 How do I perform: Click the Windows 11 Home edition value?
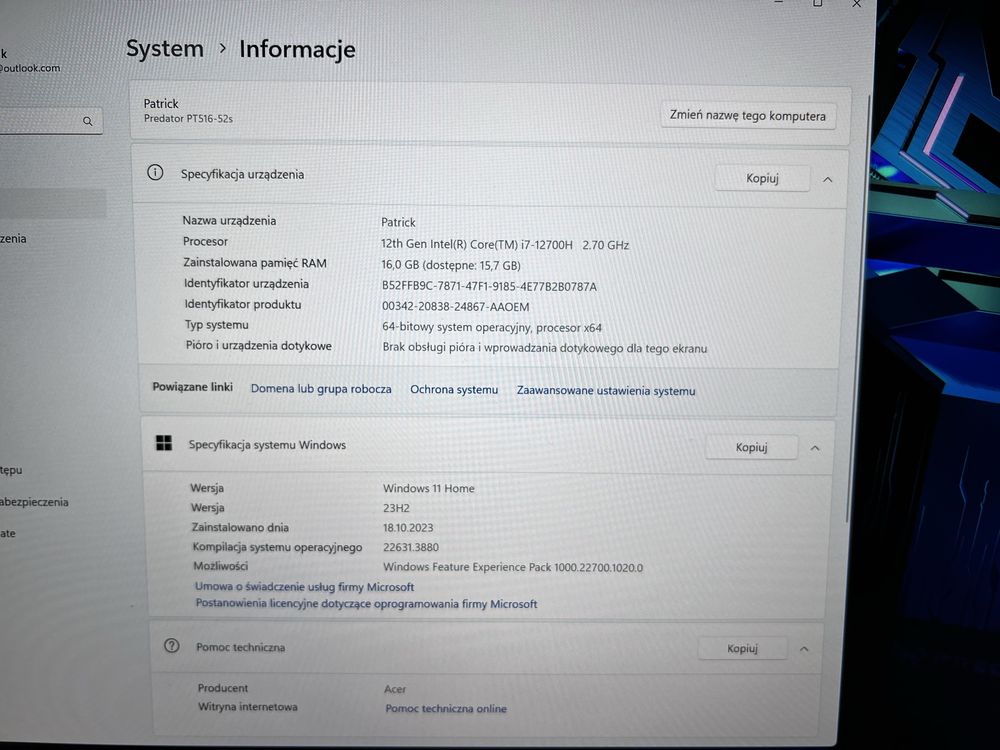pyautogui.click(x=429, y=488)
